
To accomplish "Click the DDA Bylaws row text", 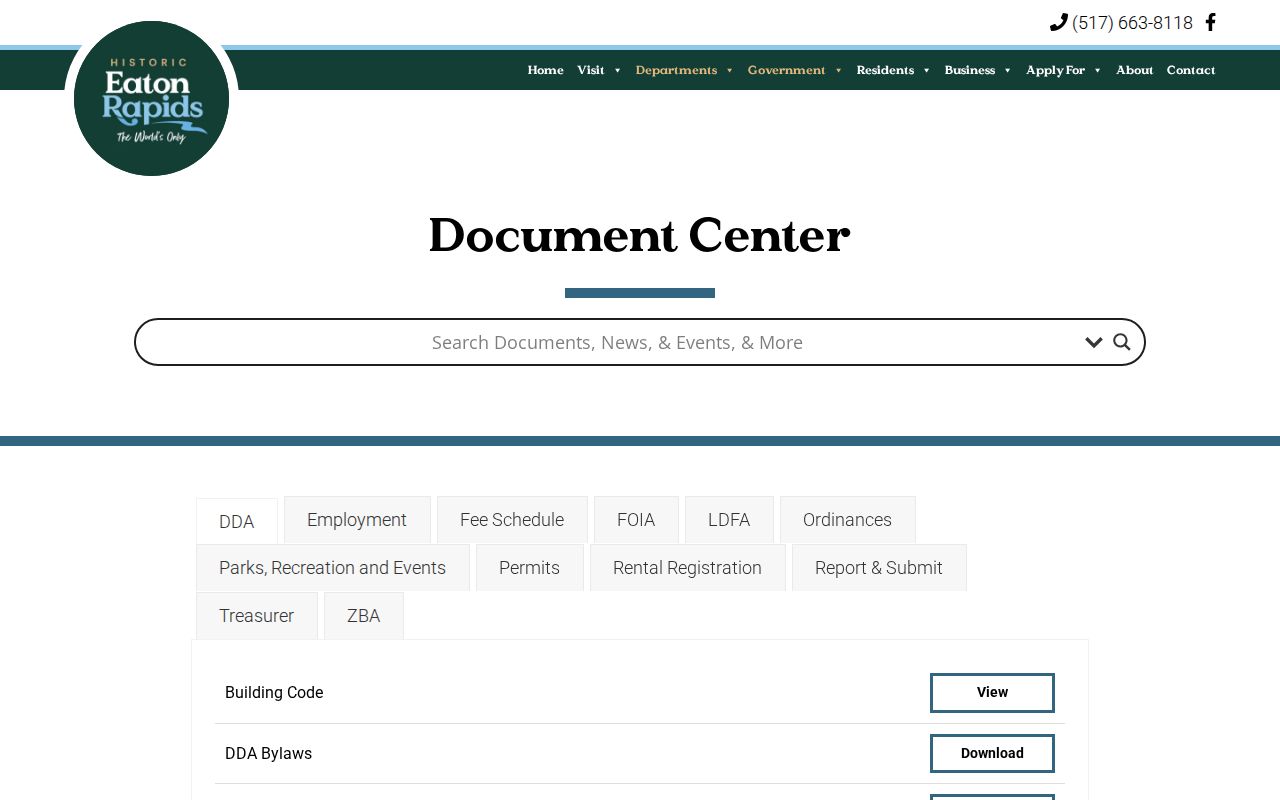I will pos(268,754).
